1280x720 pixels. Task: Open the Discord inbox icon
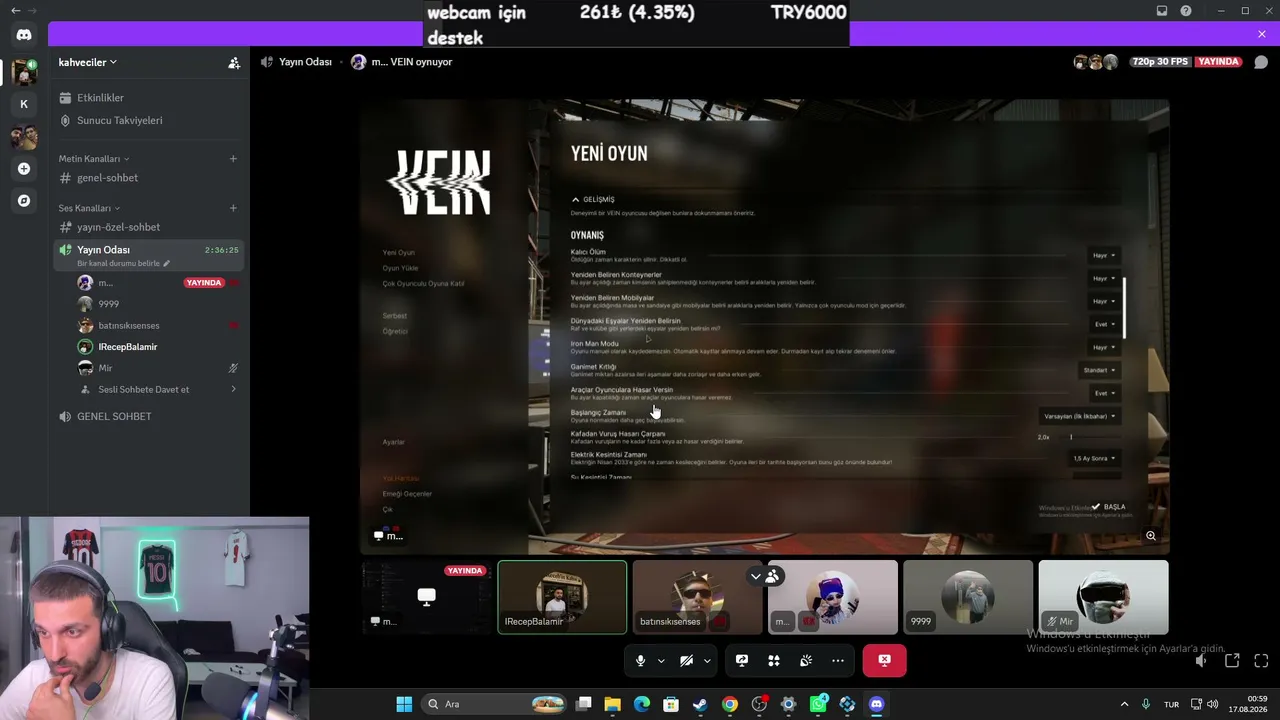tap(1162, 11)
